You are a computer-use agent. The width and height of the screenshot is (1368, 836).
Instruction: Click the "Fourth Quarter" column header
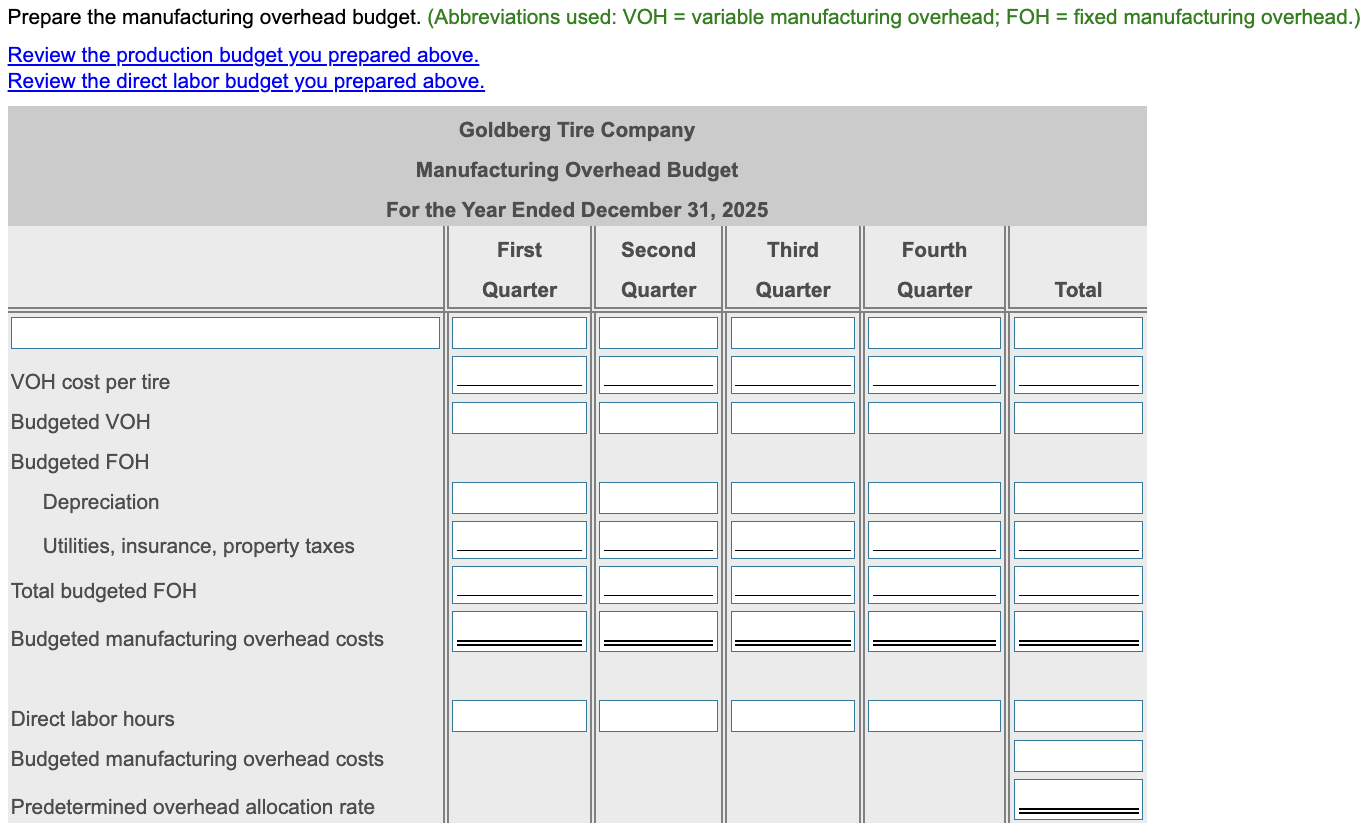(x=934, y=270)
